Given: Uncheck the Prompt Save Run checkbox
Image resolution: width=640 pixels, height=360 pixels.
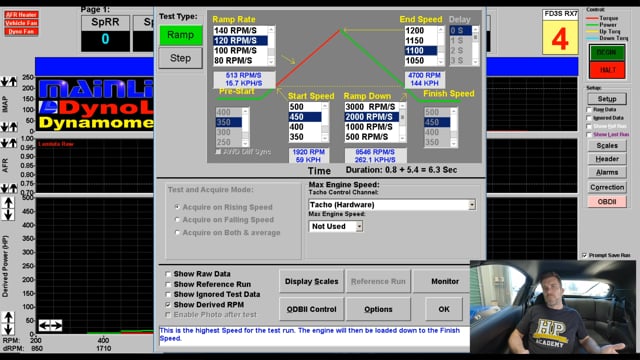Looking at the screenshot, I should click(584, 255).
